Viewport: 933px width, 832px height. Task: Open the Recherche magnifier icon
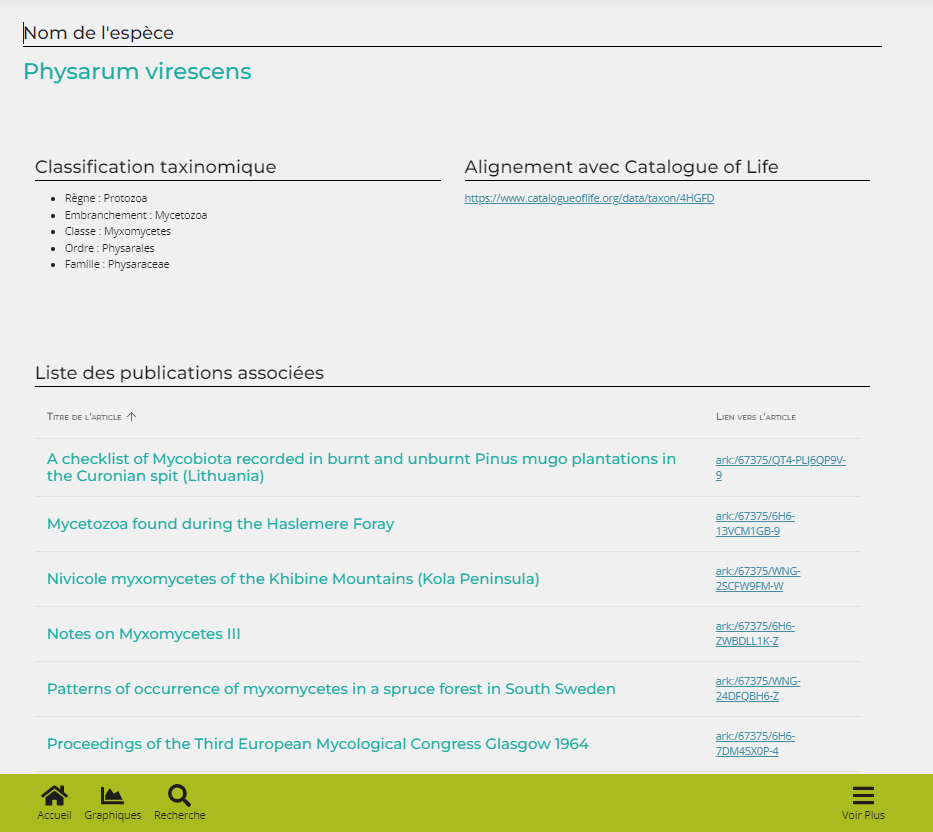click(x=179, y=795)
